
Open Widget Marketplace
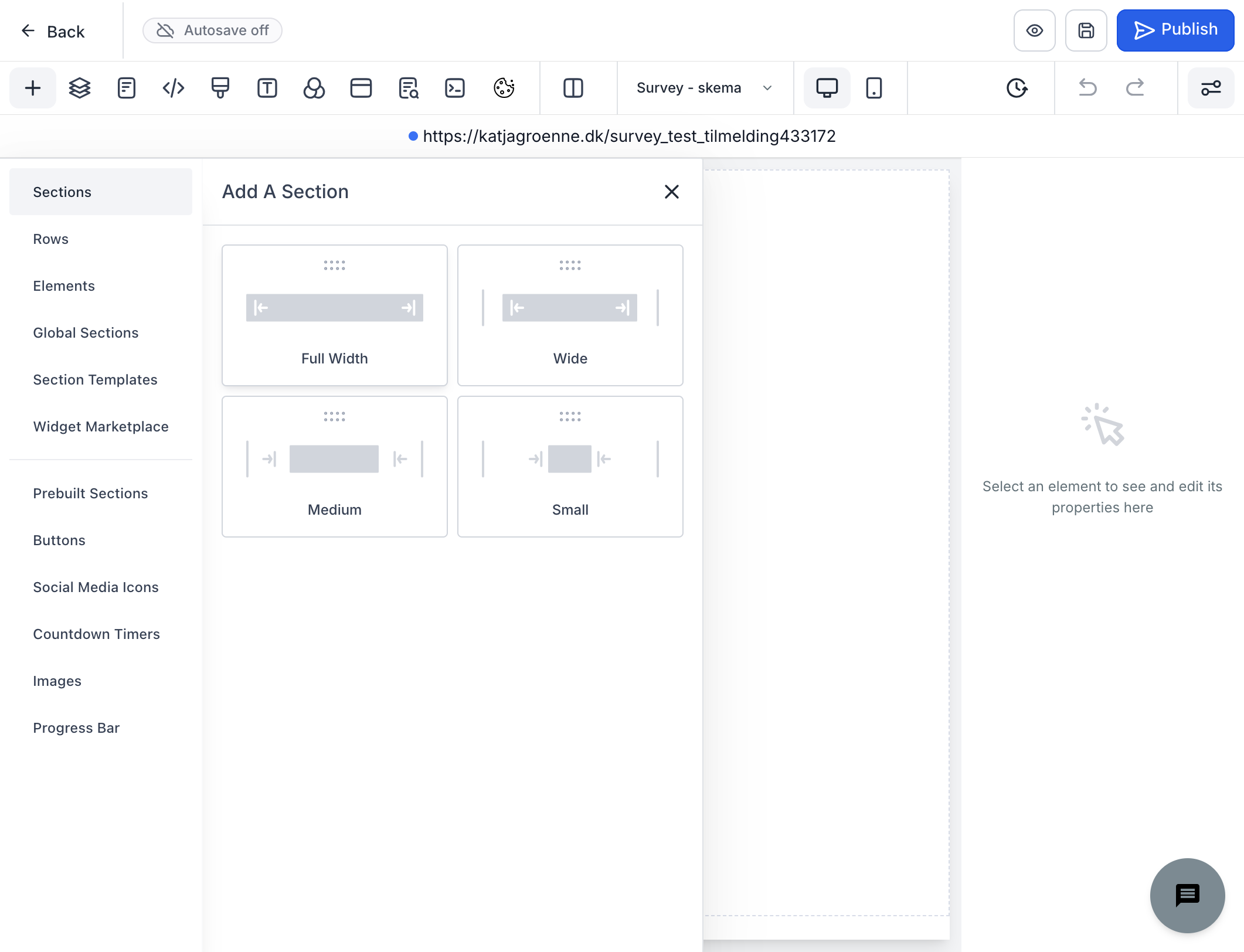(x=101, y=426)
